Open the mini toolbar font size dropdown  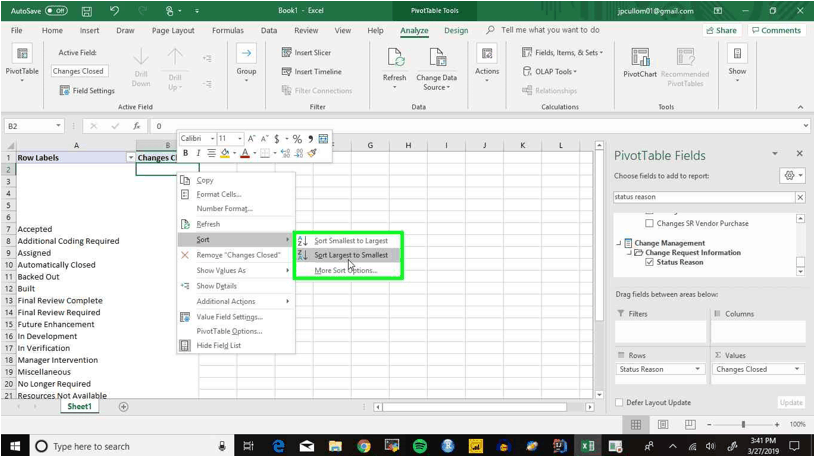[x=239, y=139]
